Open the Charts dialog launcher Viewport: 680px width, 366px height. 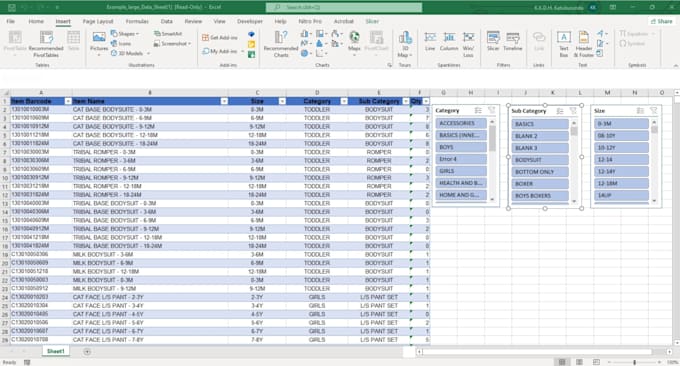point(389,65)
